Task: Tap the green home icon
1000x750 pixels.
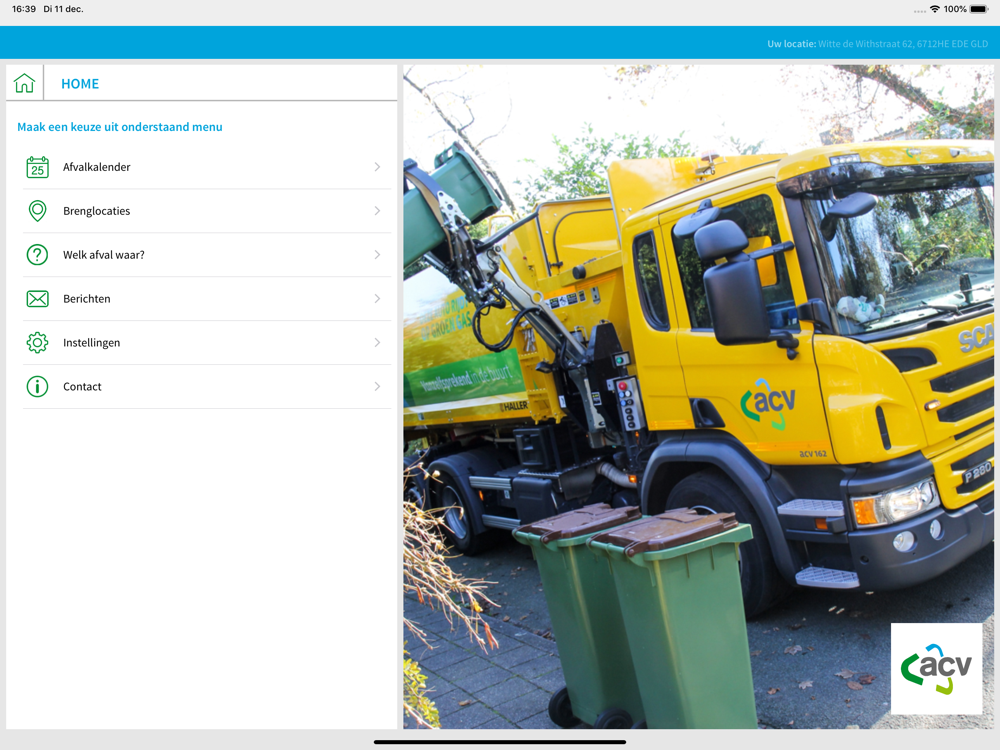Action: click(24, 83)
